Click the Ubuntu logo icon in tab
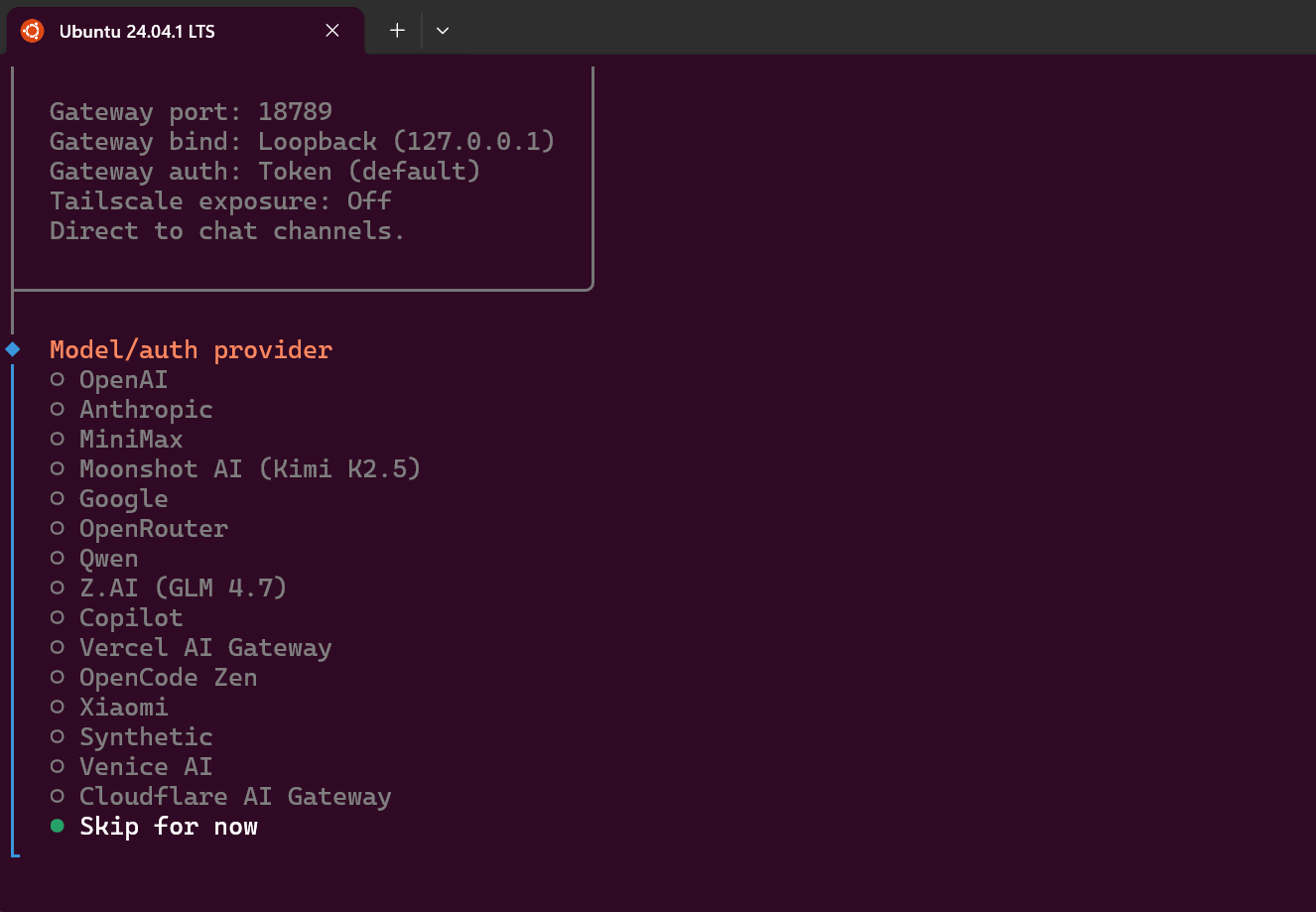Image resolution: width=1316 pixels, height=912 pixels. point(33,31)
